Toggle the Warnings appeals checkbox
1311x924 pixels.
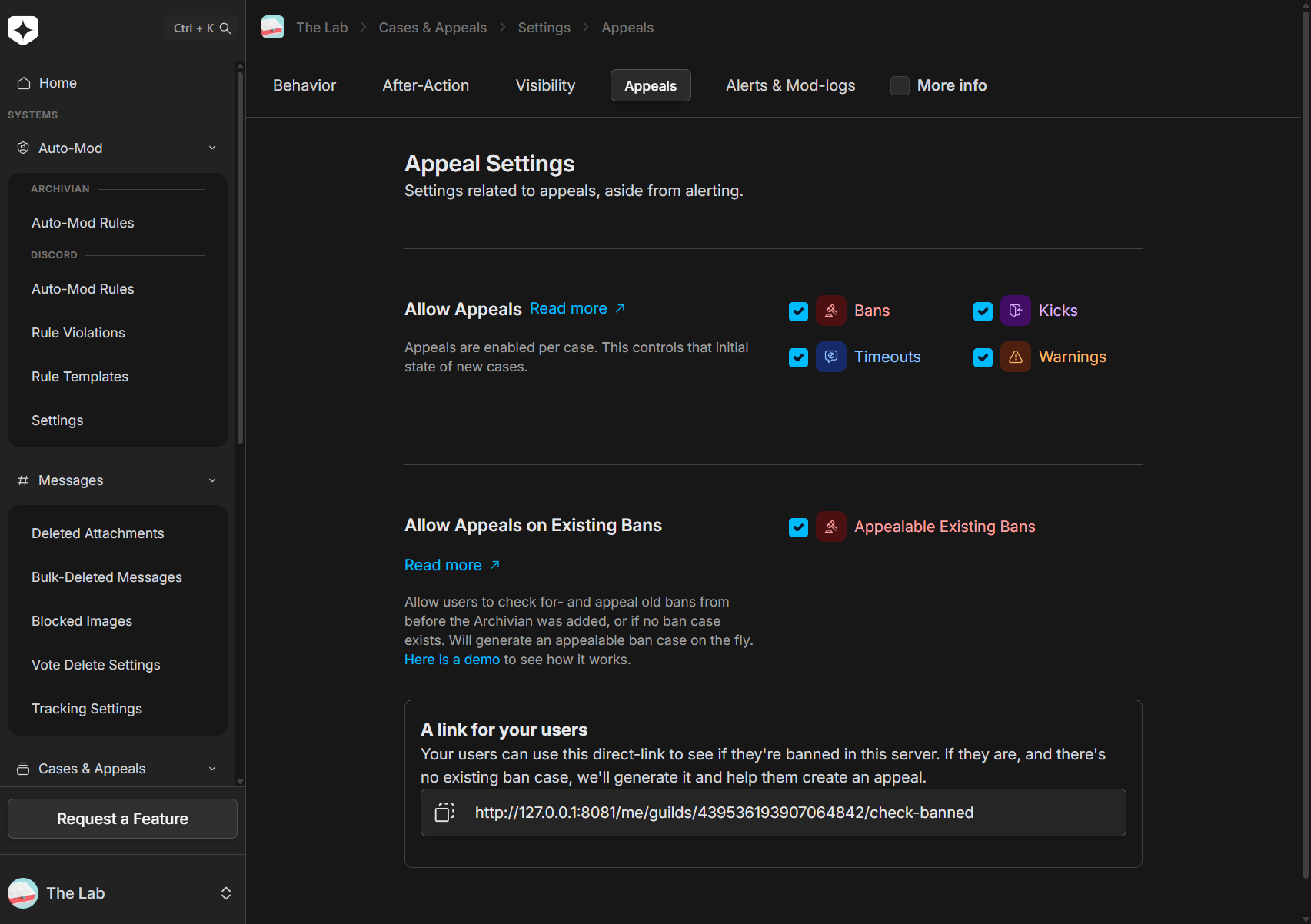click(983, 357)
